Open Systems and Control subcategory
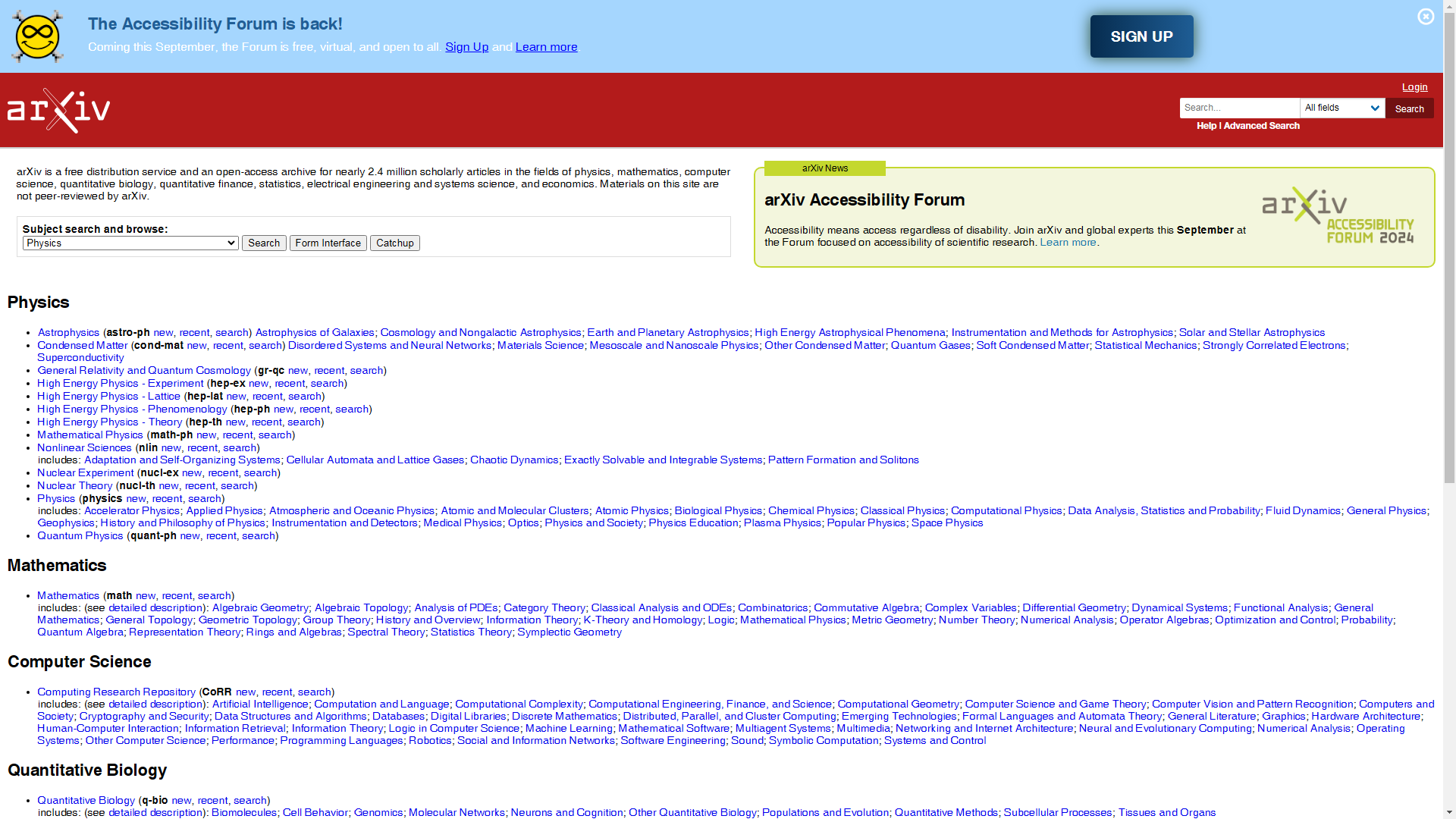The width and height of the screenshot is (1456, 819). click(x=935, y=741)
